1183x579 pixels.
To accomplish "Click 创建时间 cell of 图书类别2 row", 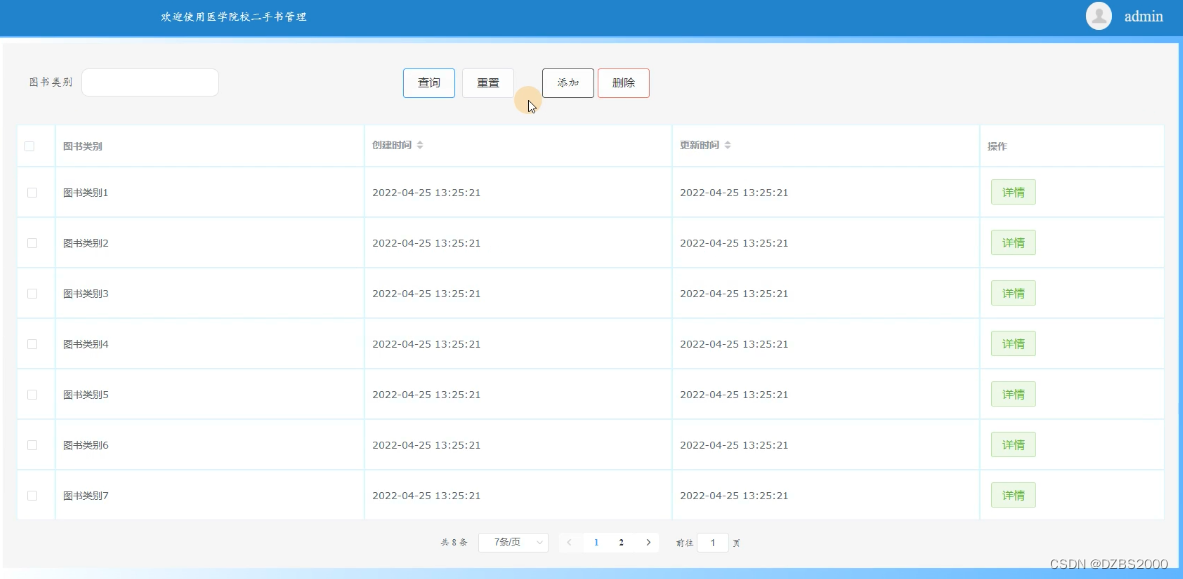I will pyautogui.click(x=426, y=243).
